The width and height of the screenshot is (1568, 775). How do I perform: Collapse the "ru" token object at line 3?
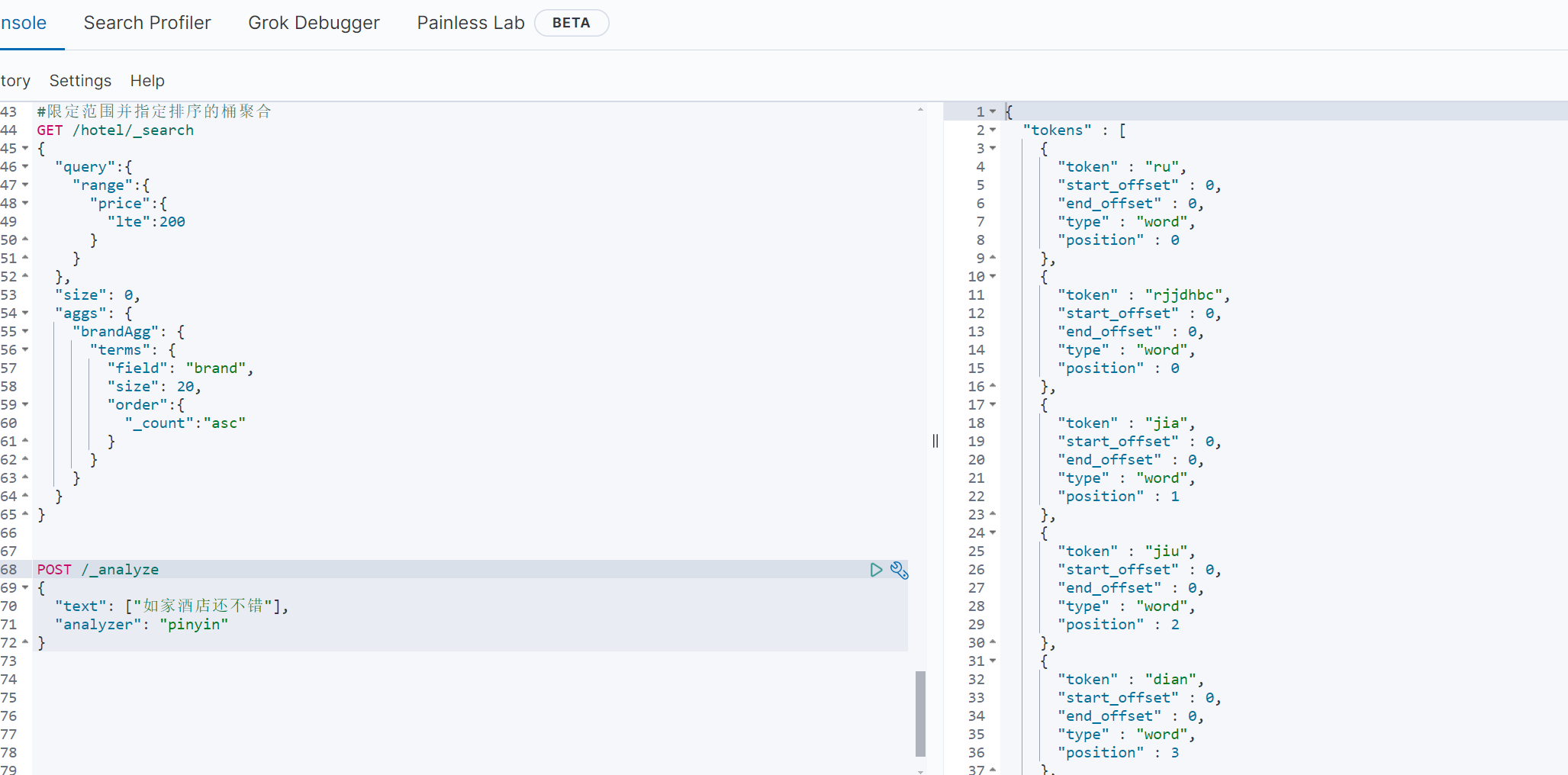click(x=993, y=149)
